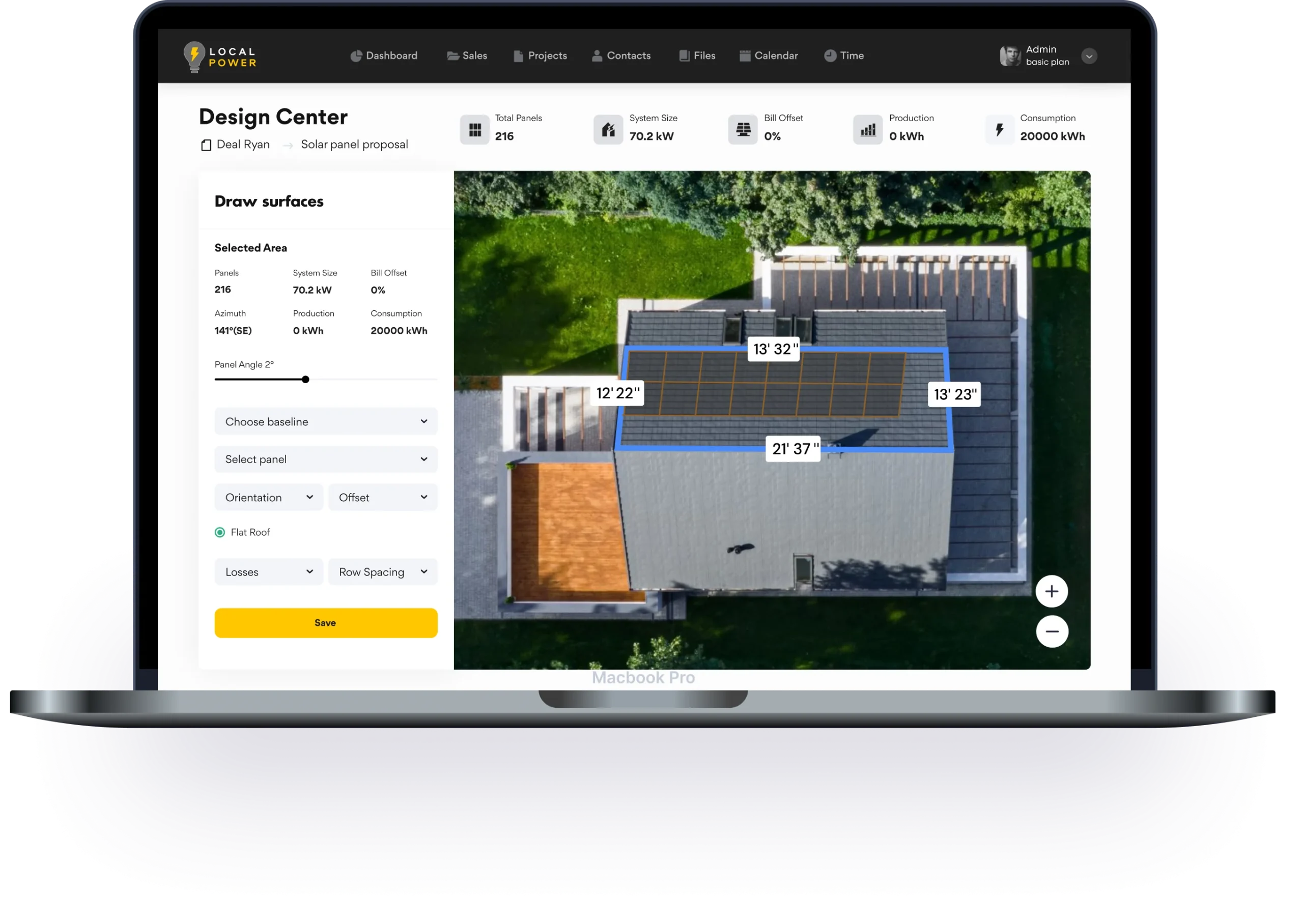Zoom in the map with plus button
1303x924 pixels.
pyautogui.click(x=1052, y=591)
